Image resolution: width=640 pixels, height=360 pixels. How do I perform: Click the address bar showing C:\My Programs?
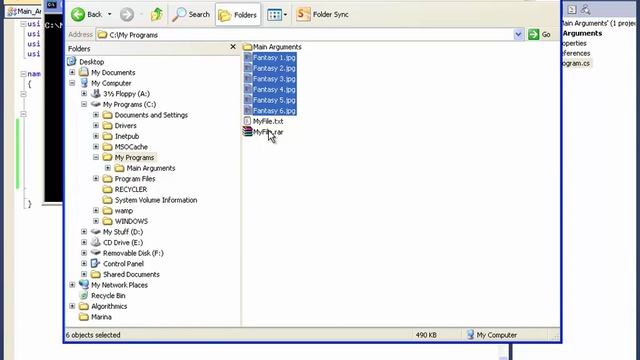pyautogui.click(x=304, y=35)
